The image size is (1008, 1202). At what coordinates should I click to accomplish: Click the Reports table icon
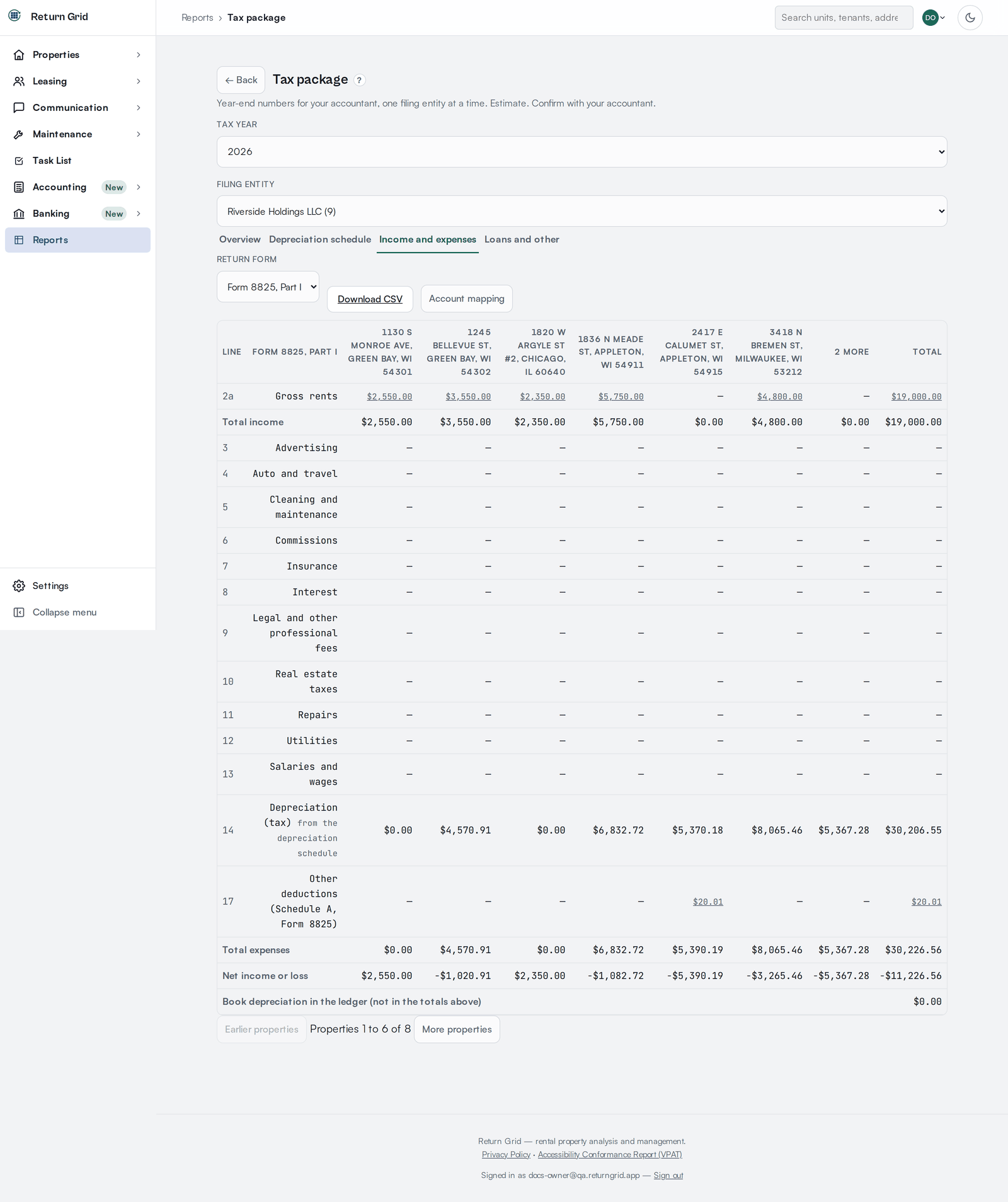[19, 240]
